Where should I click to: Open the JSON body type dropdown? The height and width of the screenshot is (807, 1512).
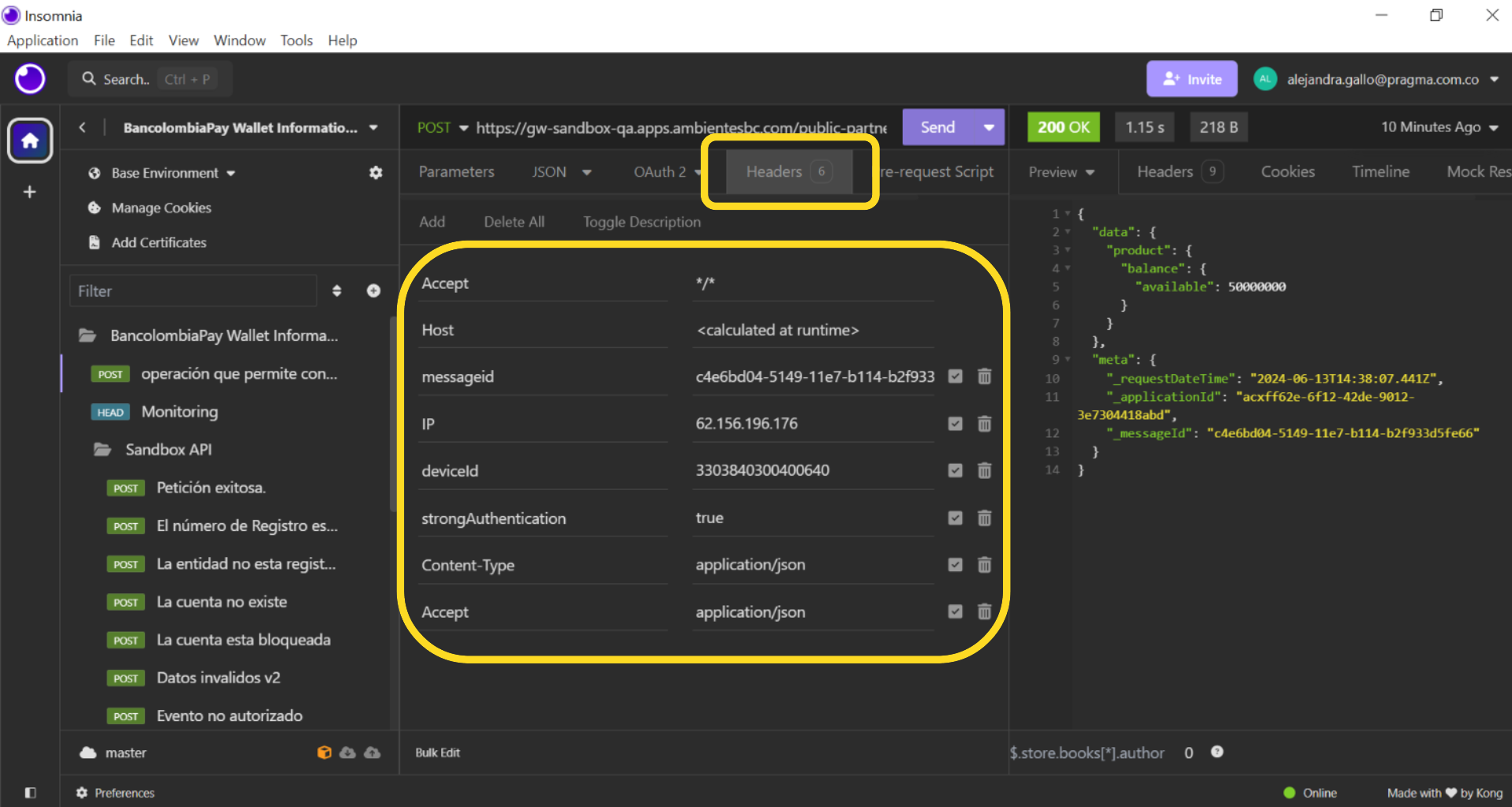[586, 172]
